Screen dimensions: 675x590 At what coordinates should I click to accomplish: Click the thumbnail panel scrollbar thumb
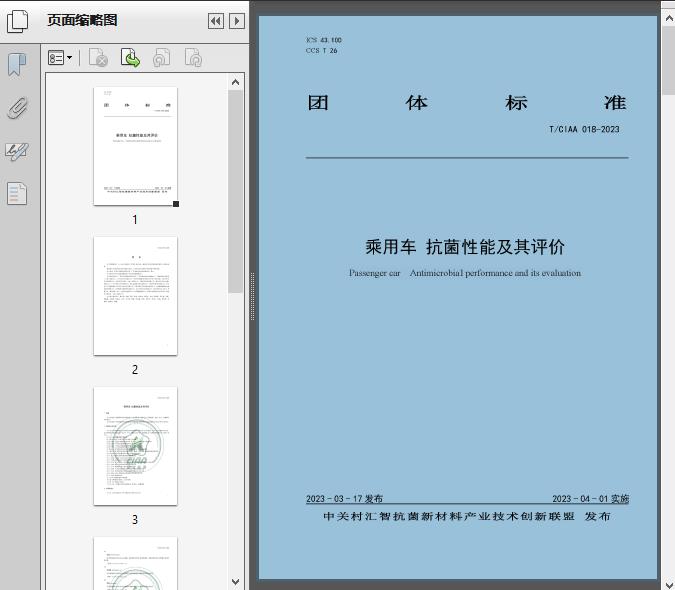(x=235, y=192)
